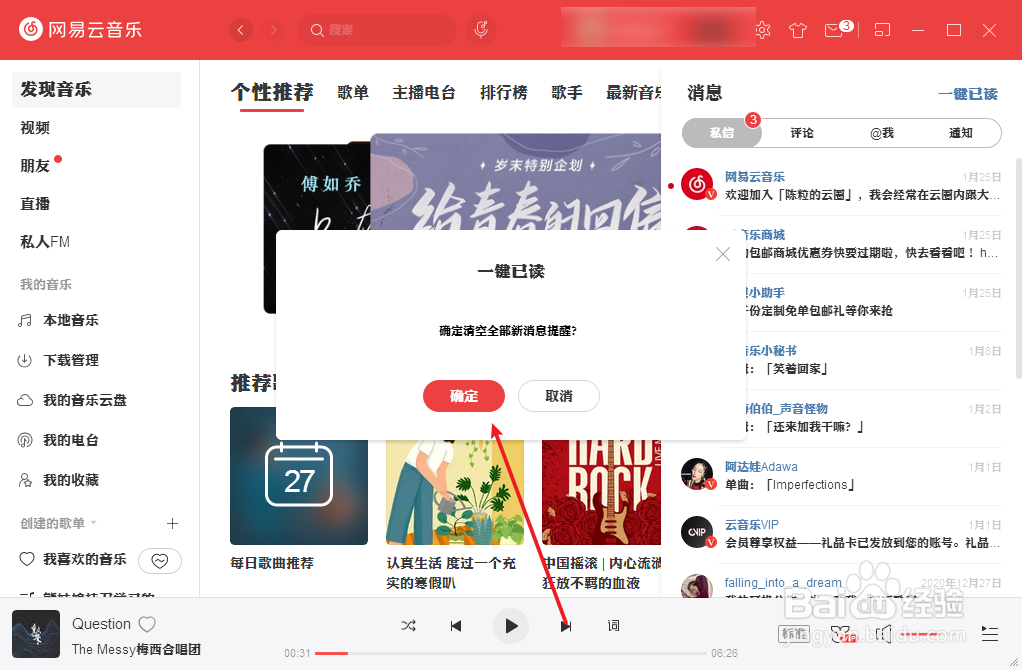Open the play queue list icon

coord(989,634)
